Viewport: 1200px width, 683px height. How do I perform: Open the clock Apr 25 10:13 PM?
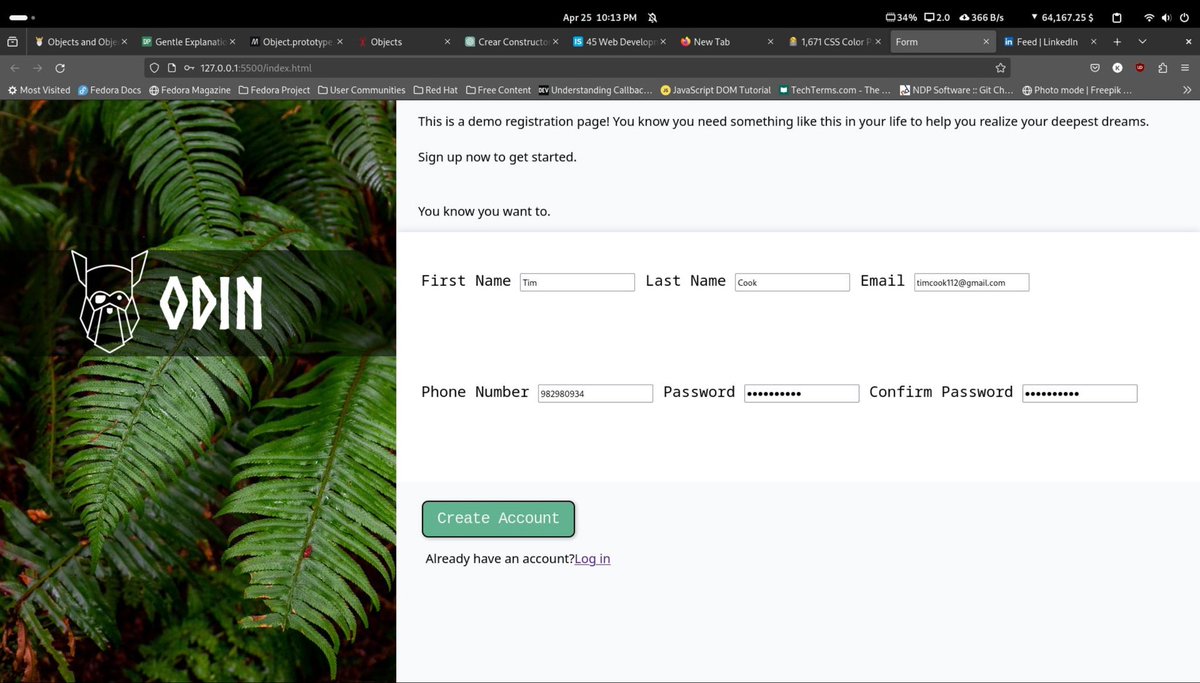click(599, 17)
